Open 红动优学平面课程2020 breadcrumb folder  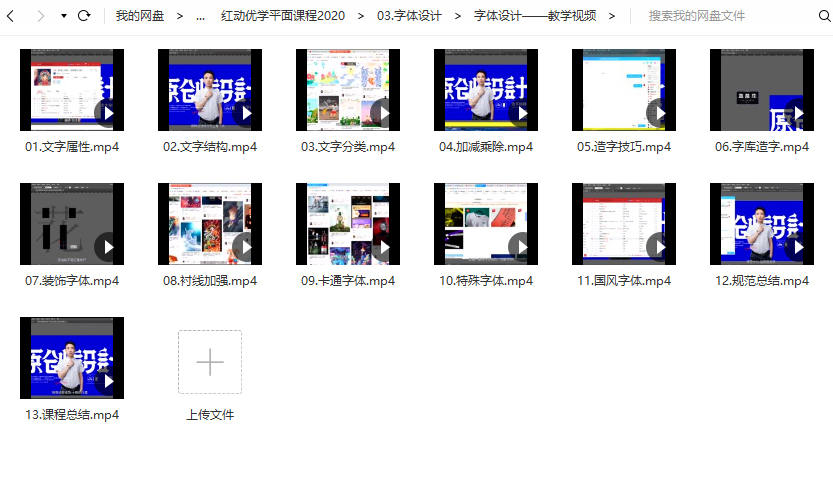point(282,16)
